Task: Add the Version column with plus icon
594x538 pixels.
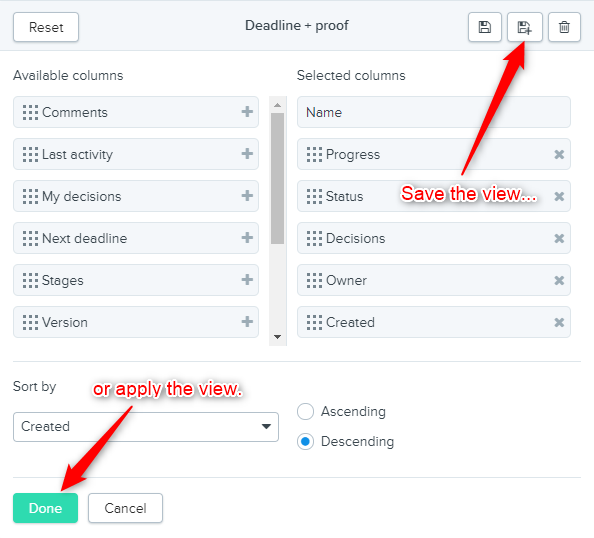Action: 247,322
